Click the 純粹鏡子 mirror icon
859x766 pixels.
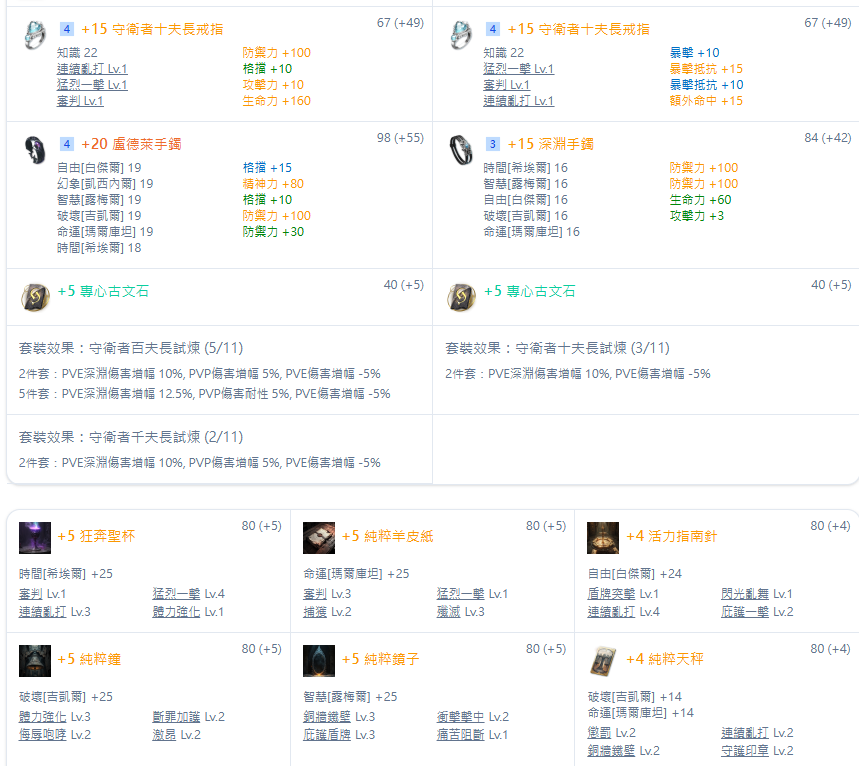tap(319, 661)
